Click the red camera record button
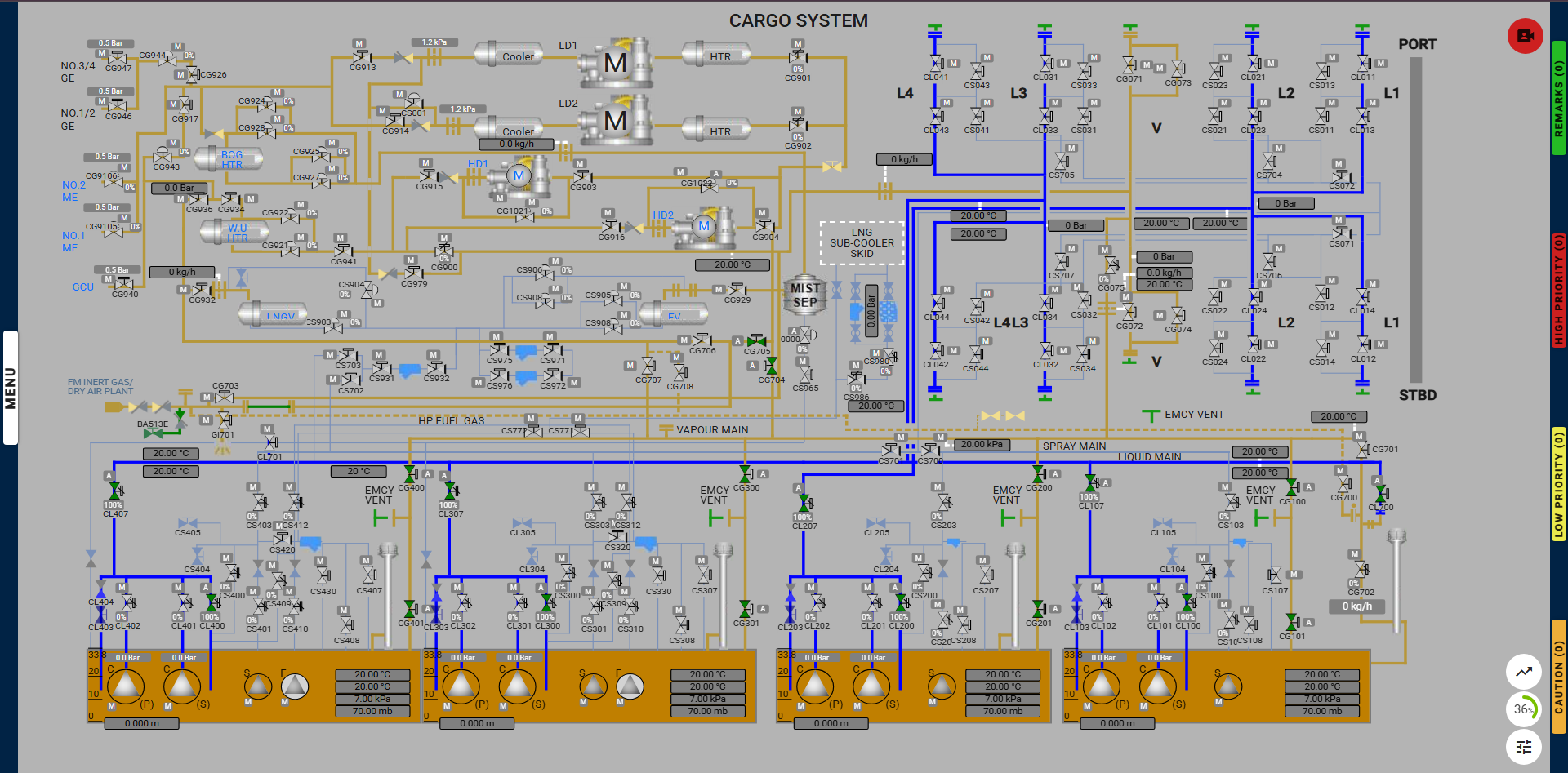This screenshot has width=1568, height=773. 1525,36
